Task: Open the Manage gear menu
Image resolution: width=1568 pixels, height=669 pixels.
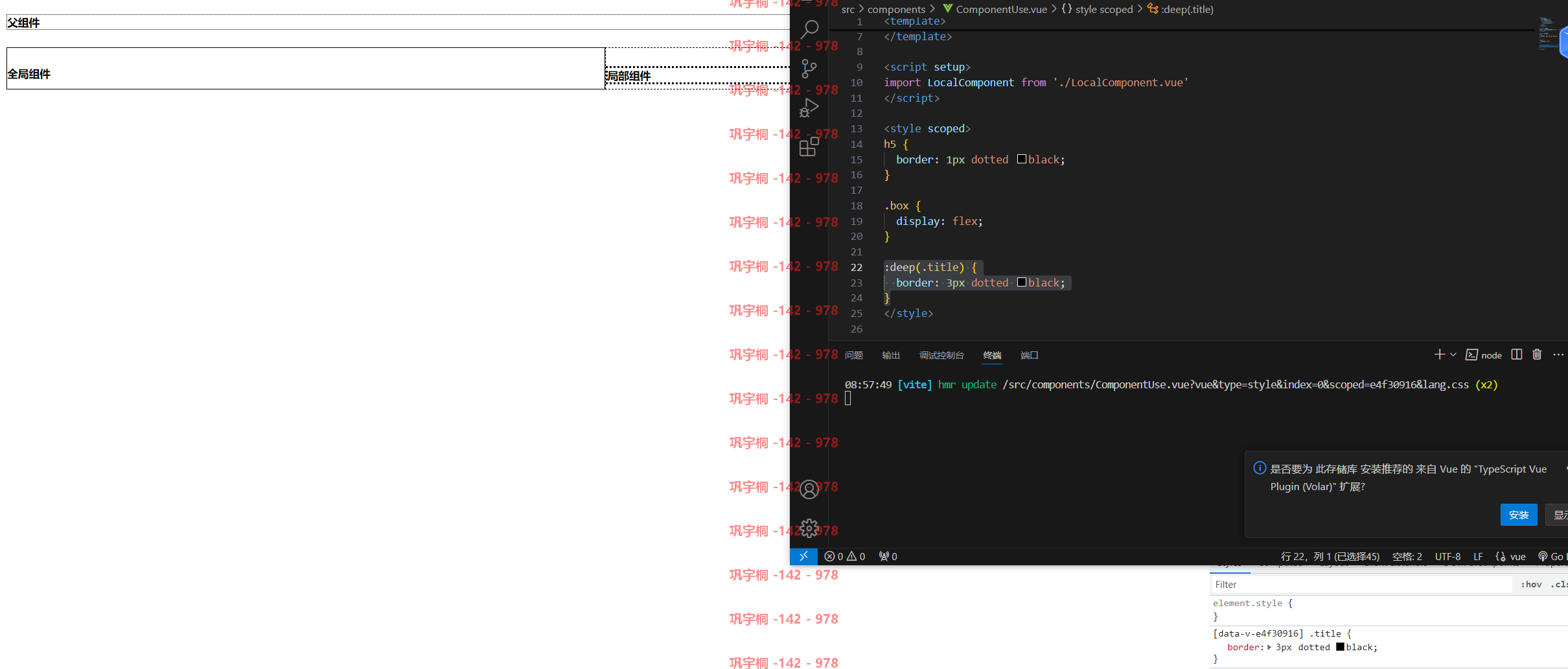Action: coord(809,528)
